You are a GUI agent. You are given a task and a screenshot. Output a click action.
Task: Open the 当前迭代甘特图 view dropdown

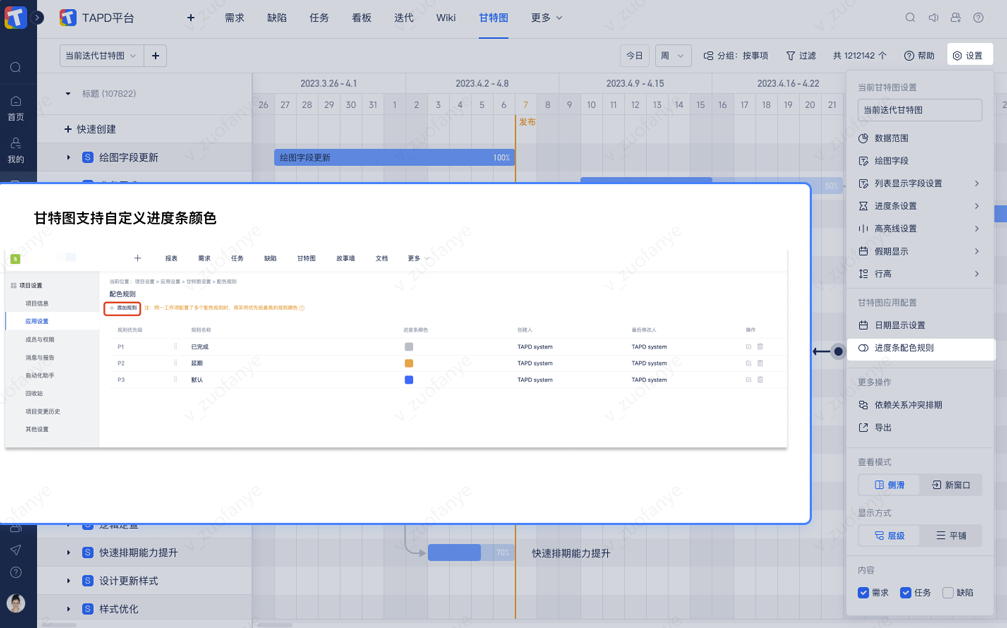click(x=101, y=56)
